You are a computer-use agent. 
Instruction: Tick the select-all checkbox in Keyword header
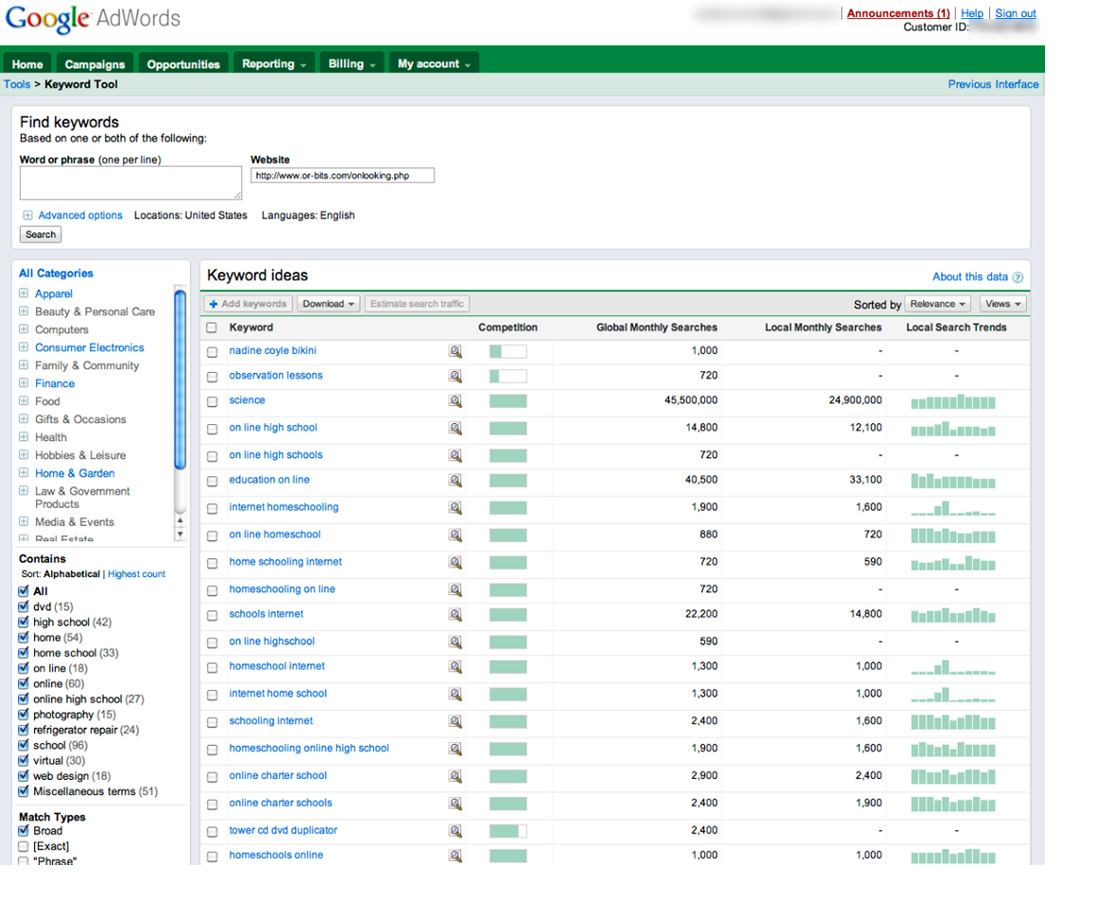(212, 328)
